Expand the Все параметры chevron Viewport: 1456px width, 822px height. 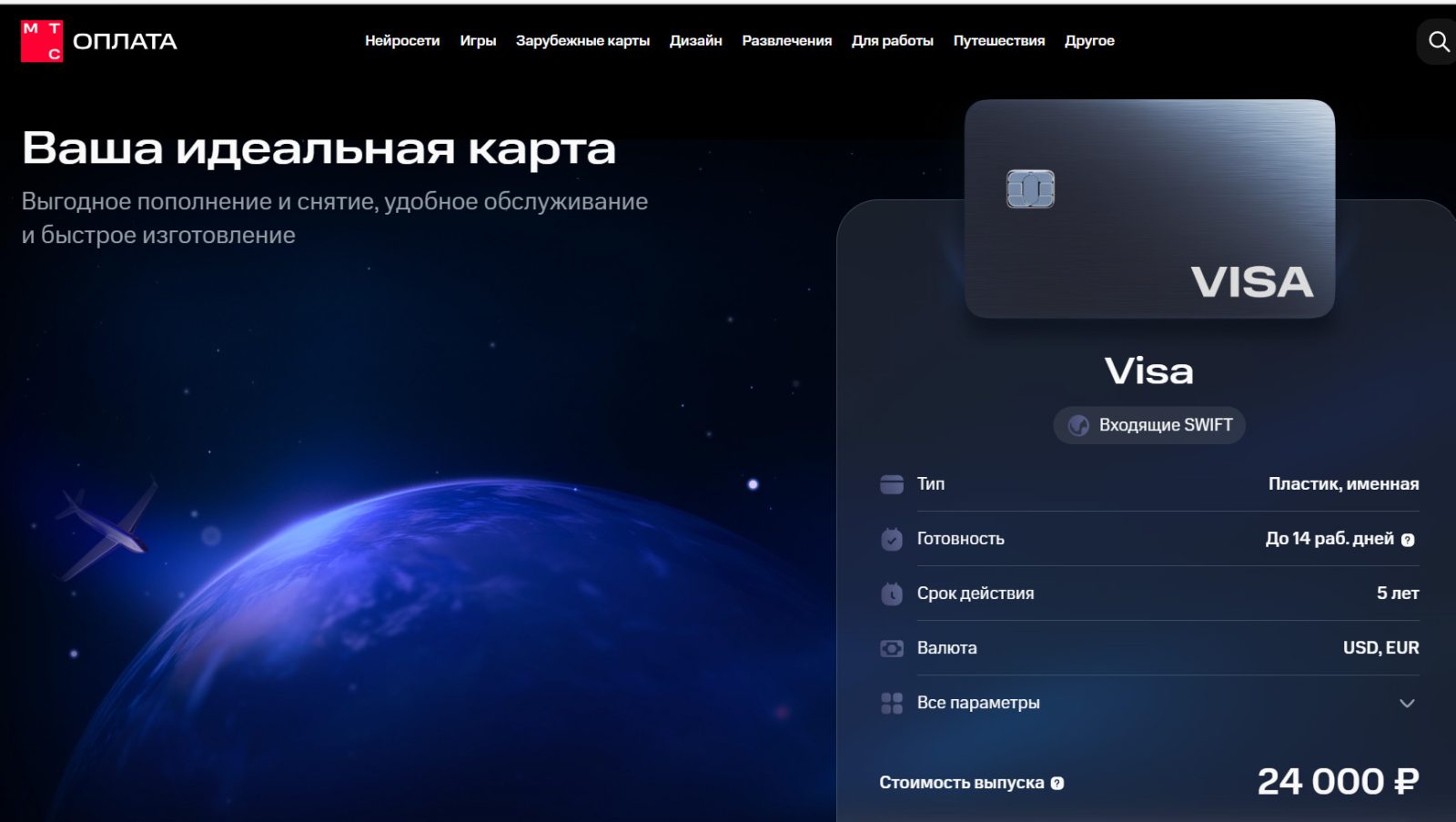[1407, 703]
